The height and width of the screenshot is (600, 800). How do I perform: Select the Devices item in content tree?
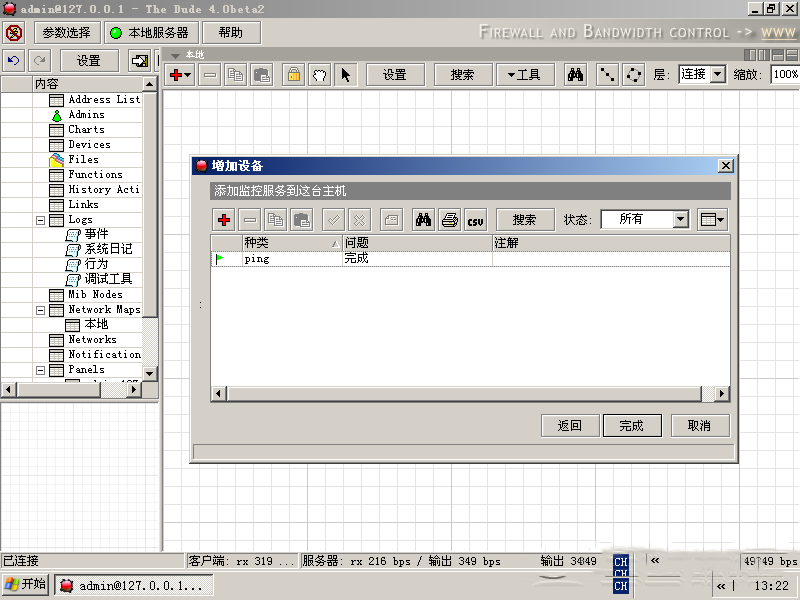pyautogui.click(x=89, y=144)
